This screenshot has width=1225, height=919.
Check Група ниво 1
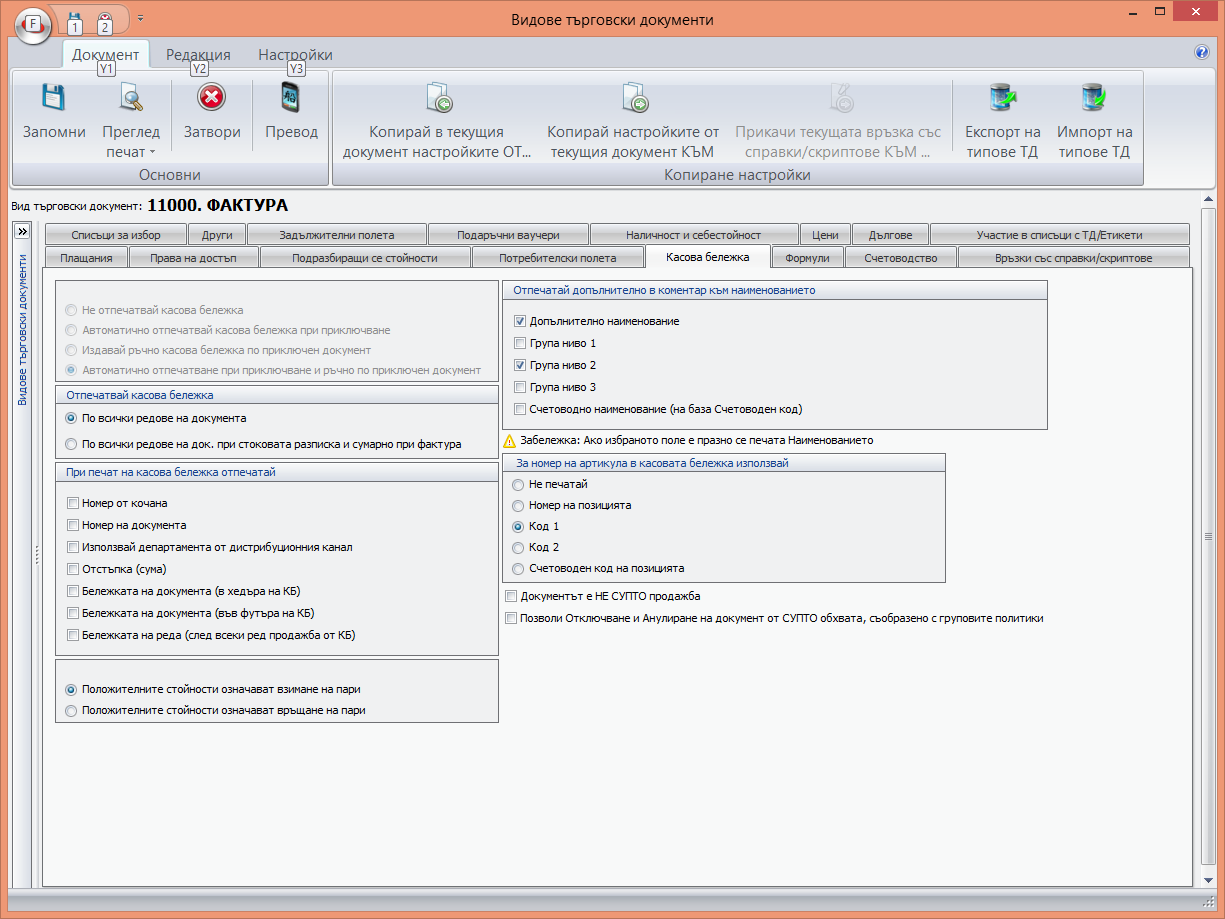[x=520, y=343]
